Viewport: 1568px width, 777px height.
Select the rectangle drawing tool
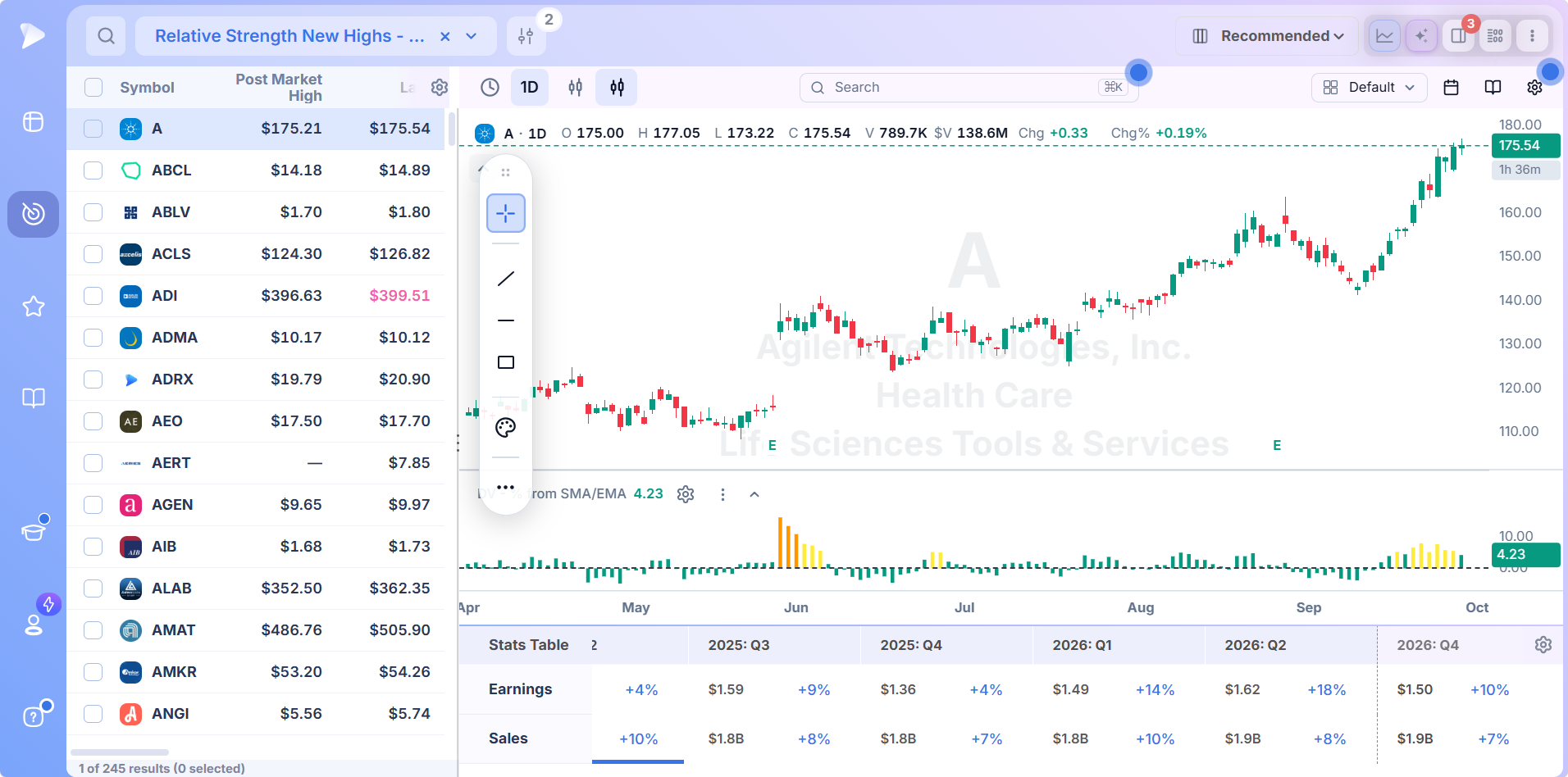pos(506,362)
